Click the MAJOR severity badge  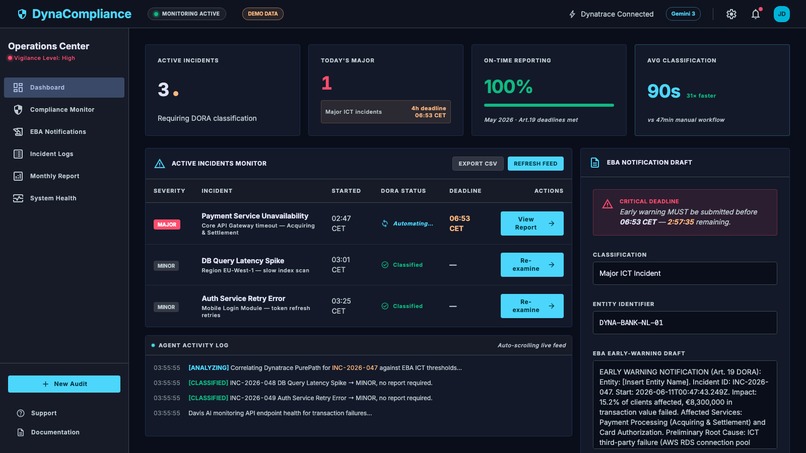167,225
